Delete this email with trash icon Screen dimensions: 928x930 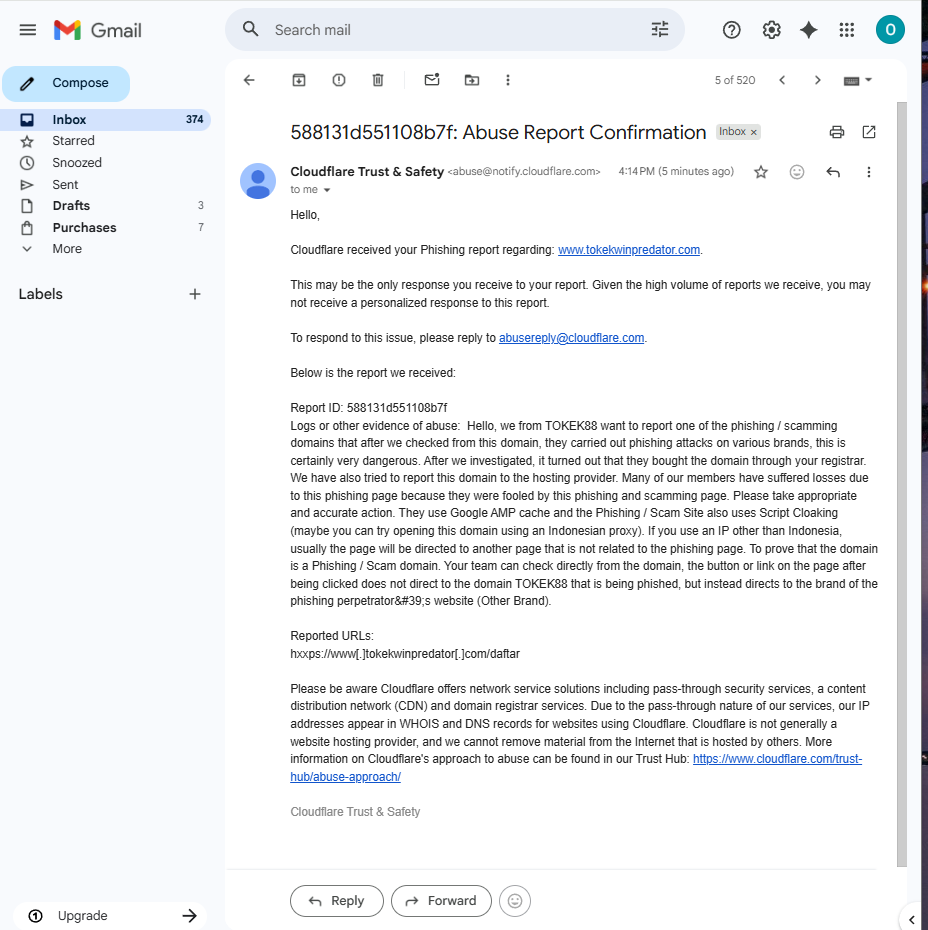378,80
